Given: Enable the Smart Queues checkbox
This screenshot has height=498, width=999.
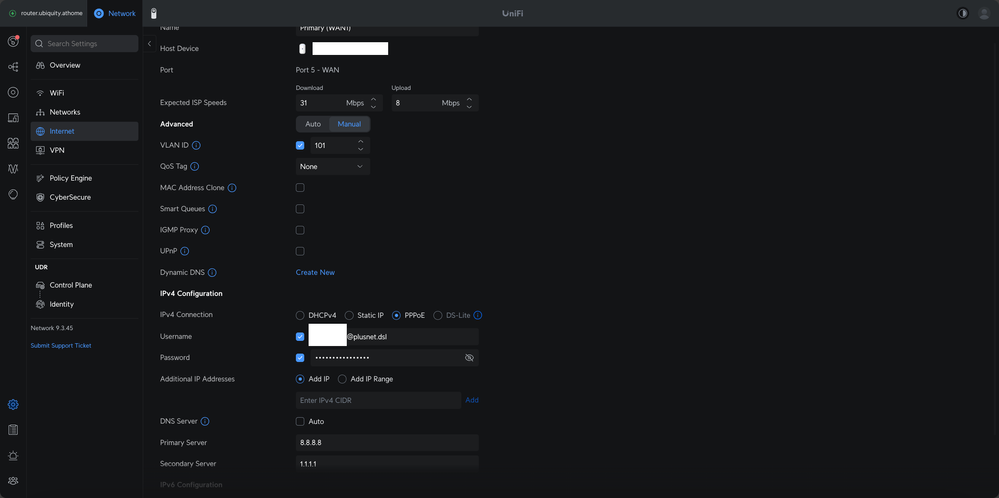Looking at the screenshot, I should [x=300, y=209].
